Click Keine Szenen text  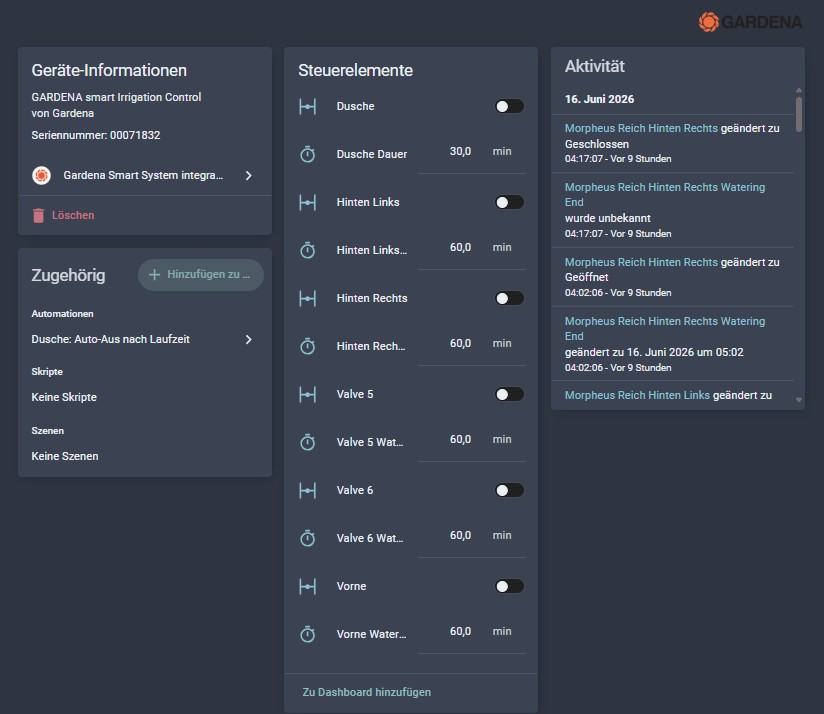point(65,457)
